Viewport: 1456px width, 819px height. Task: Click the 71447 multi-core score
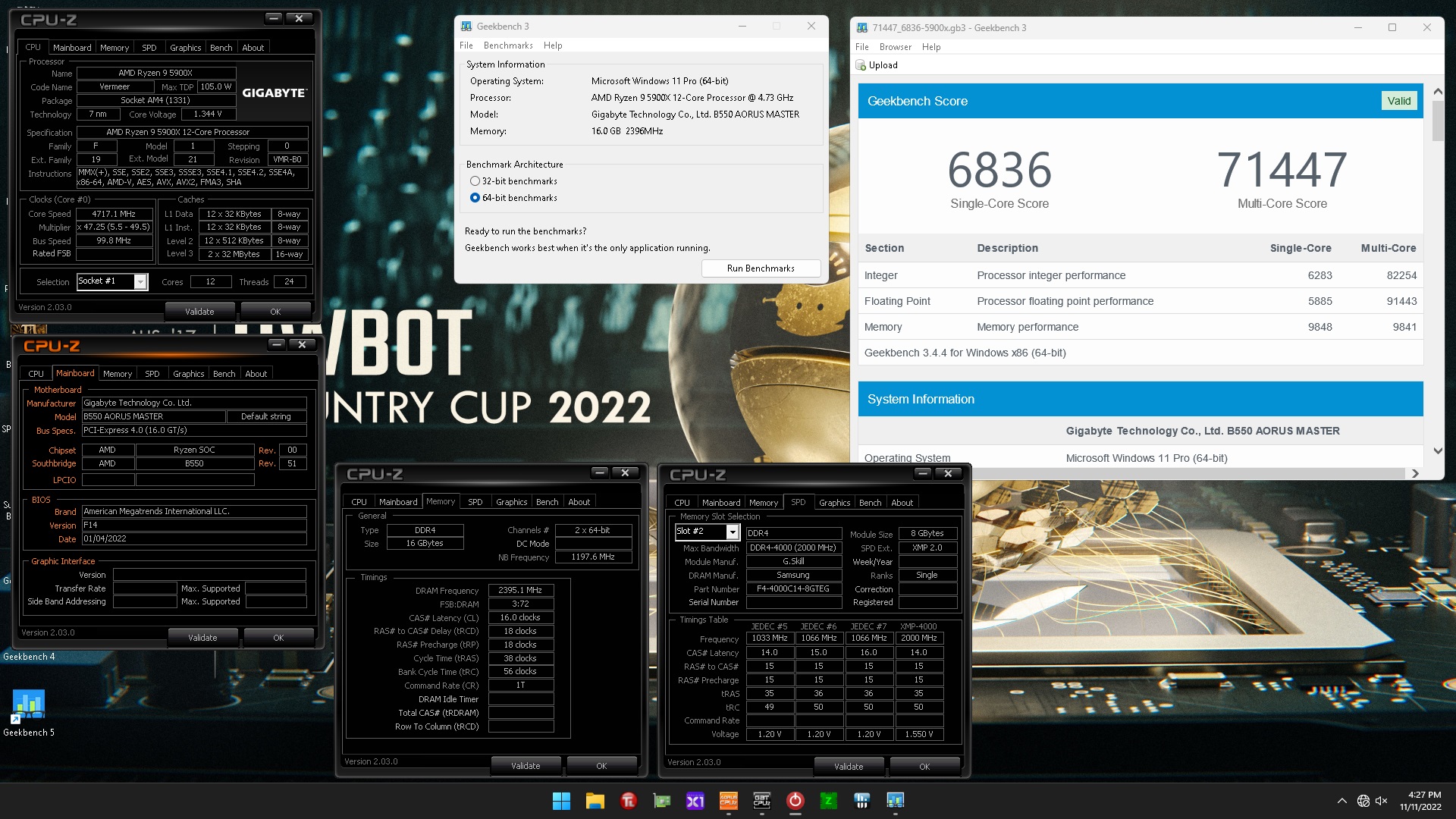pyautogui.click(x=1282, y=170)
